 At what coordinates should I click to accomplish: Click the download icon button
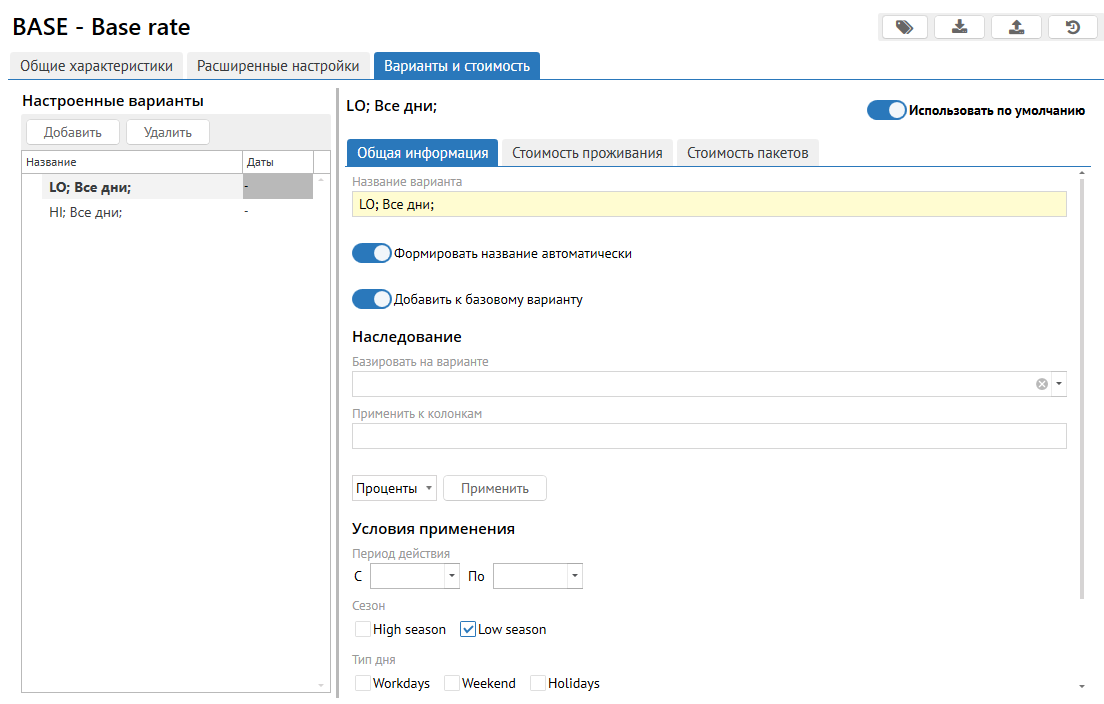pyautogui.click(x=959, y=27)
